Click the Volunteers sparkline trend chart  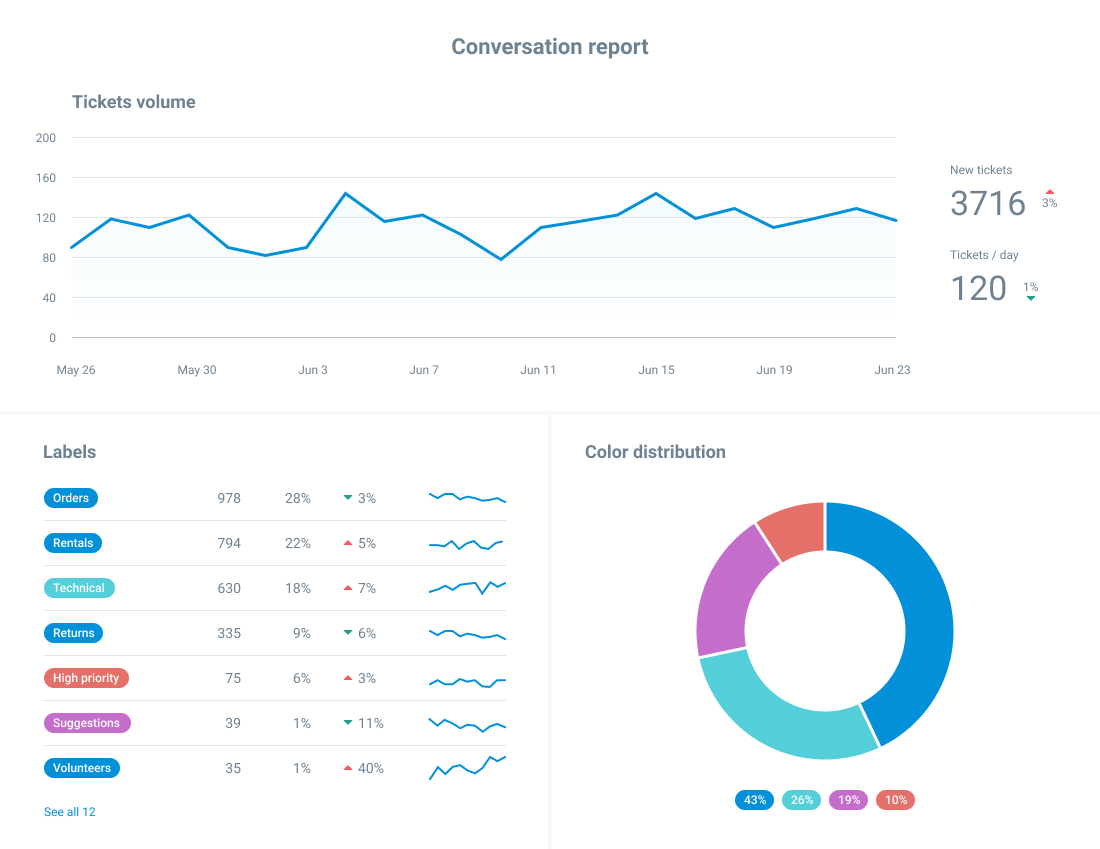467,768
